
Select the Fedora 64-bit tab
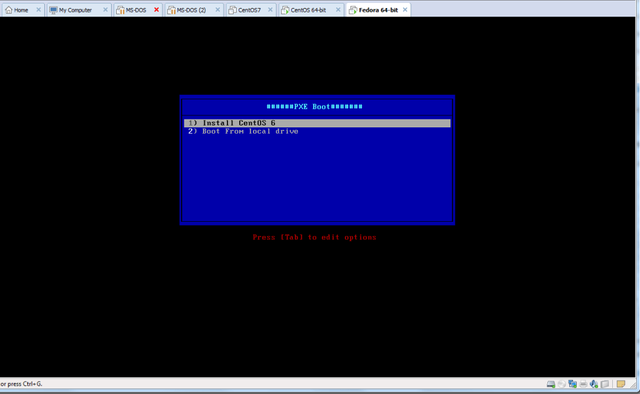(x=378, y=10)
